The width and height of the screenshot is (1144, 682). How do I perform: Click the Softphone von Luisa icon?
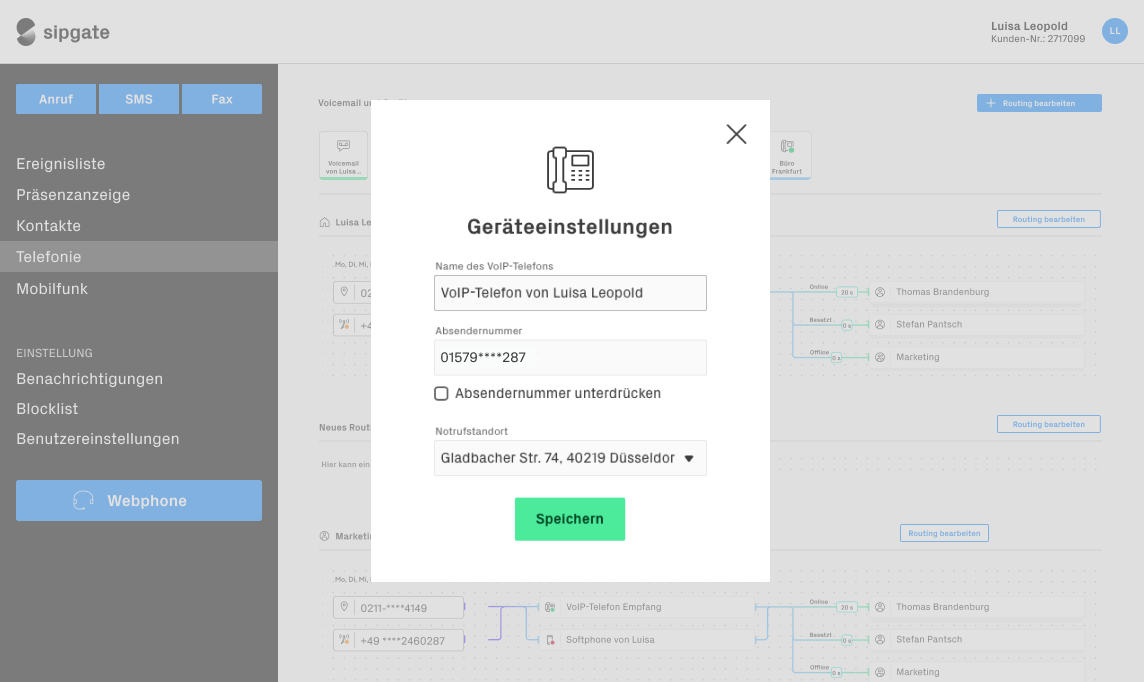coord(550,640)
